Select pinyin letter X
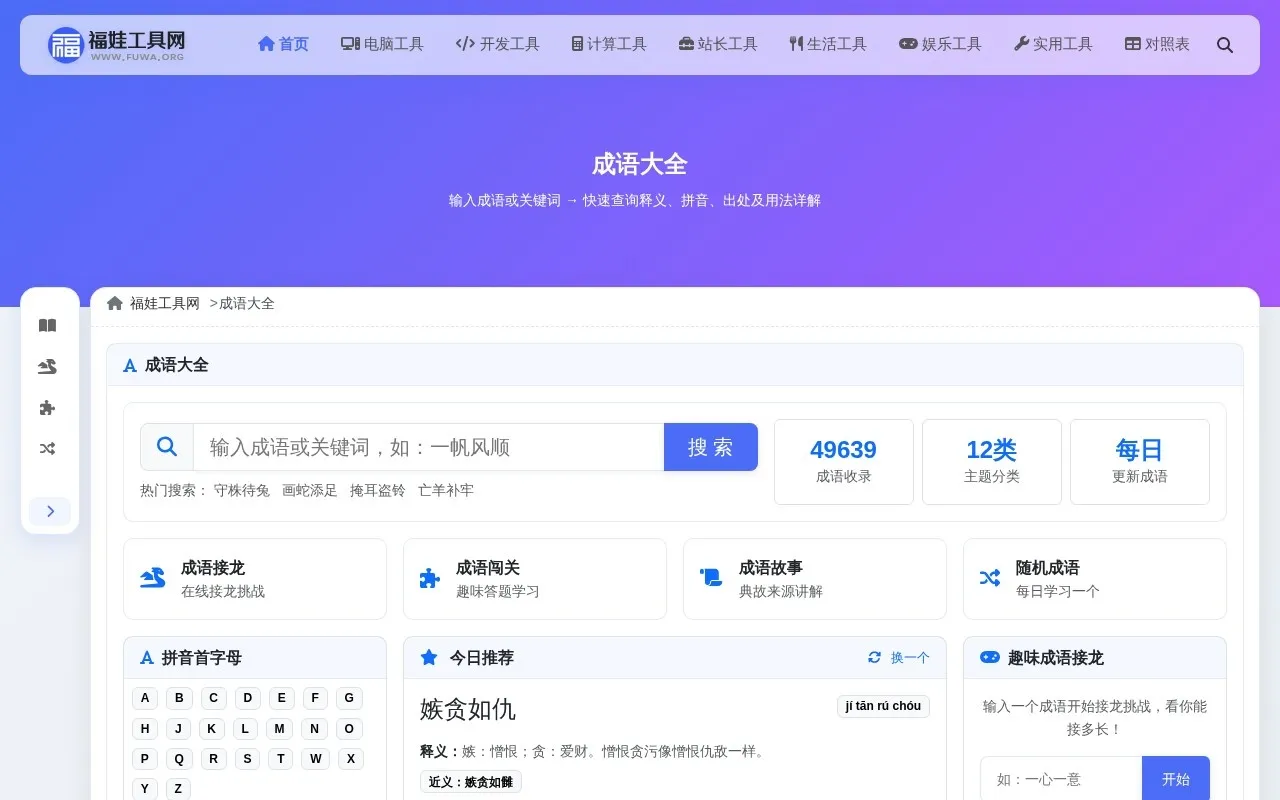This screenshot has width=1280, height=800. coord(351,759)
